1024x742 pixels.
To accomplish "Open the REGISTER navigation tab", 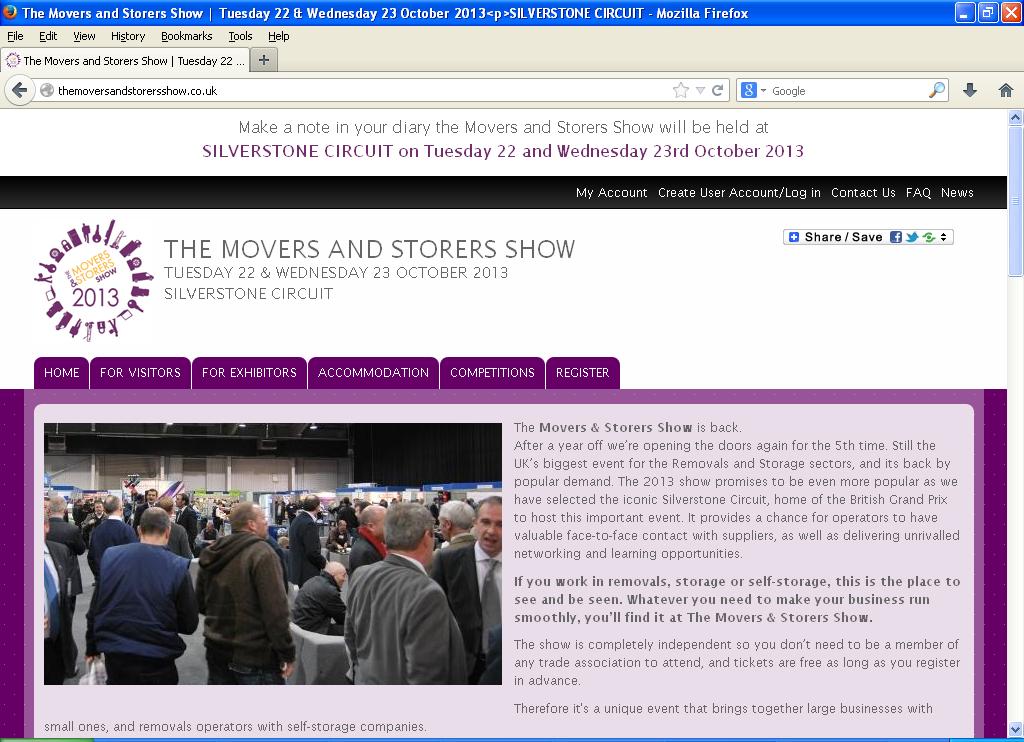I will (583, 373).
